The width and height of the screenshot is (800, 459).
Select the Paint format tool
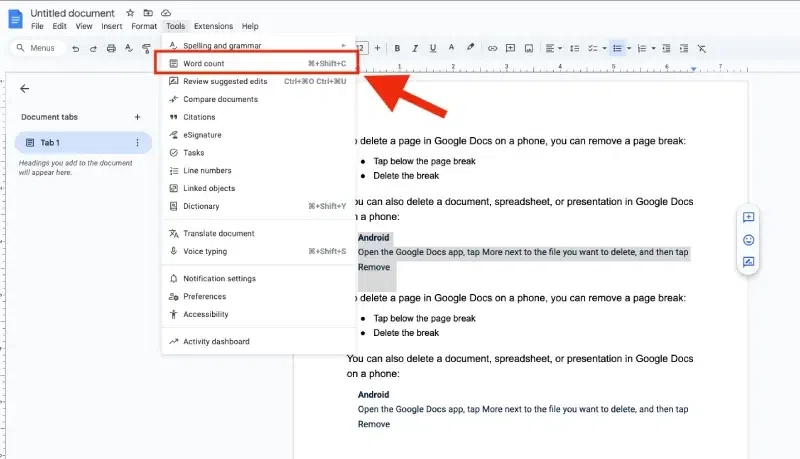click(146, 48)
